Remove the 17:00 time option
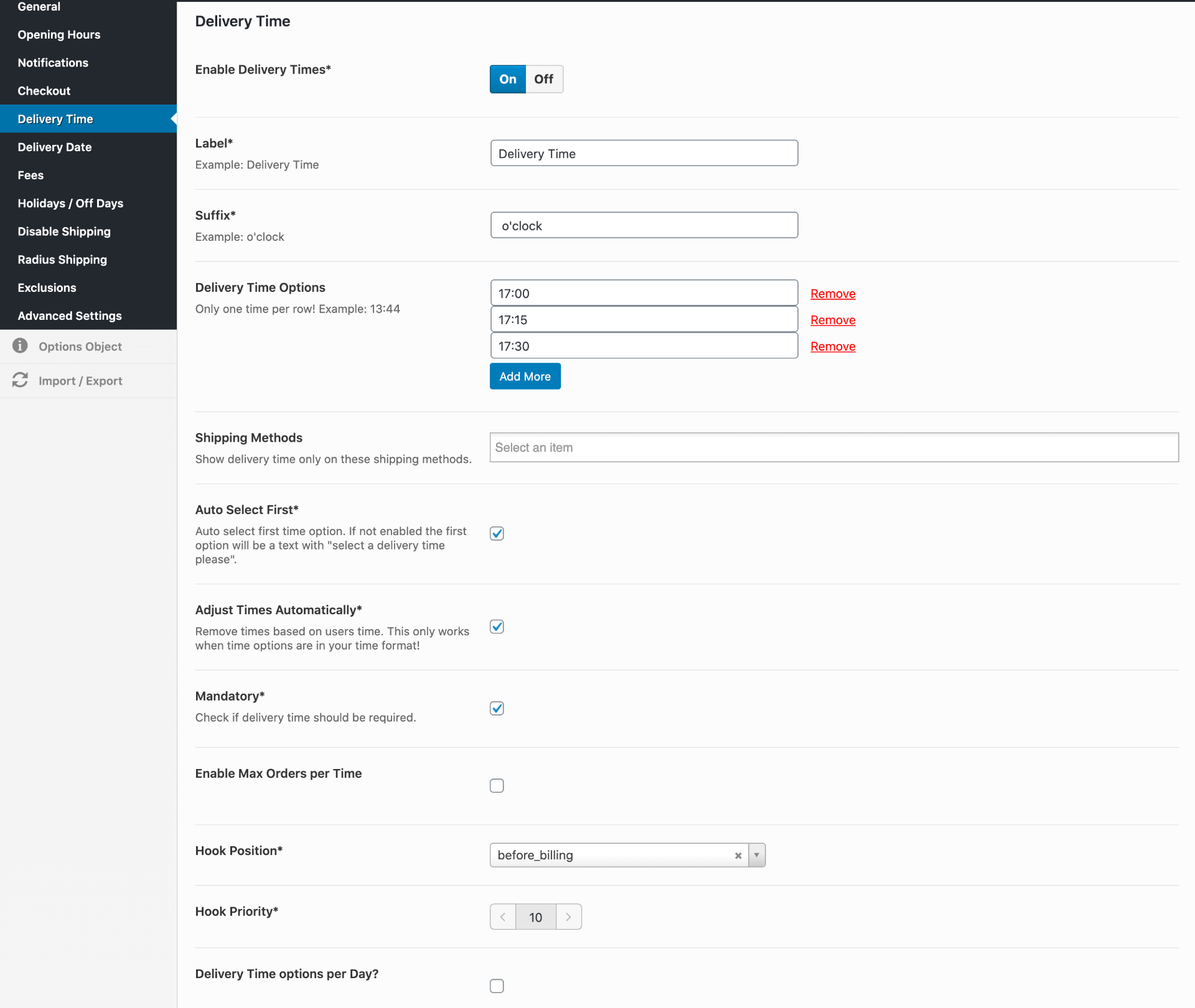This screenshot has height=1008, width=1195. 833,294
